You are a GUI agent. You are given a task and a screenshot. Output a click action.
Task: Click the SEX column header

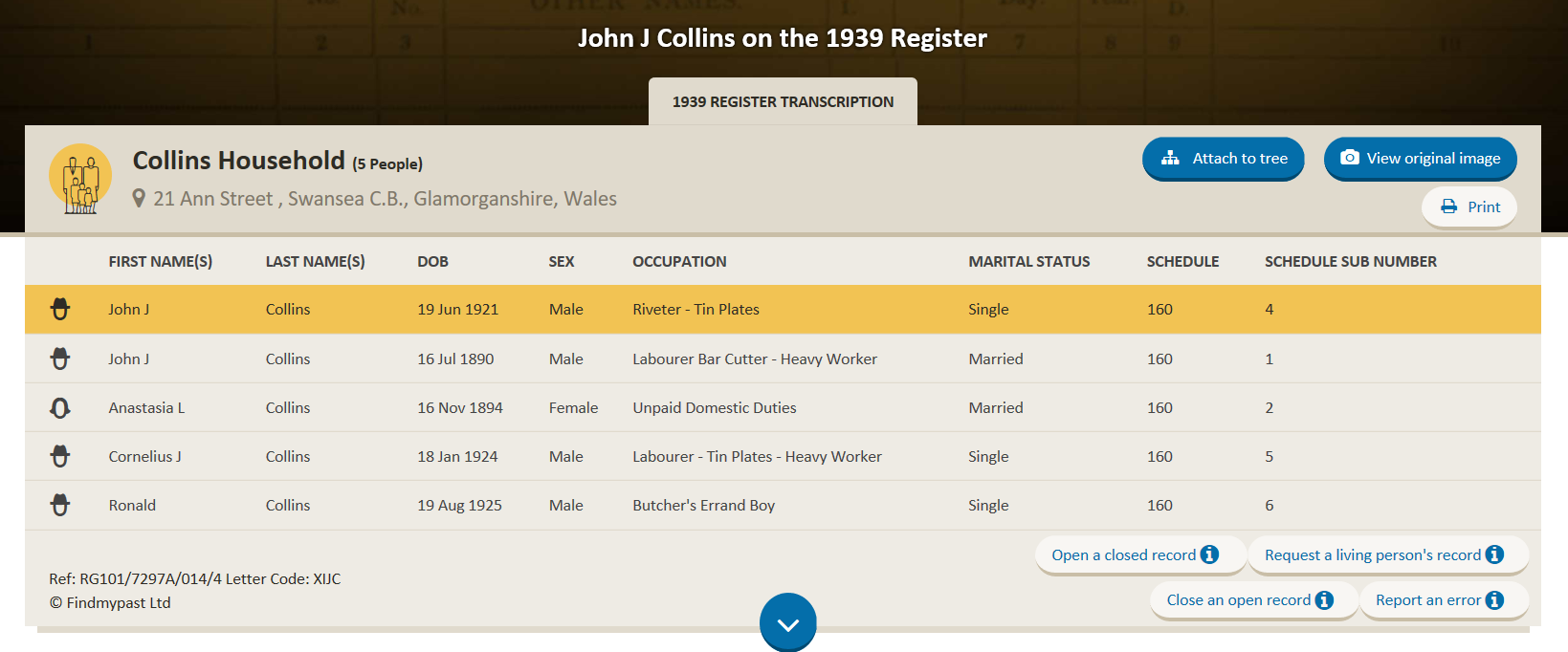(x=562, y=261)
